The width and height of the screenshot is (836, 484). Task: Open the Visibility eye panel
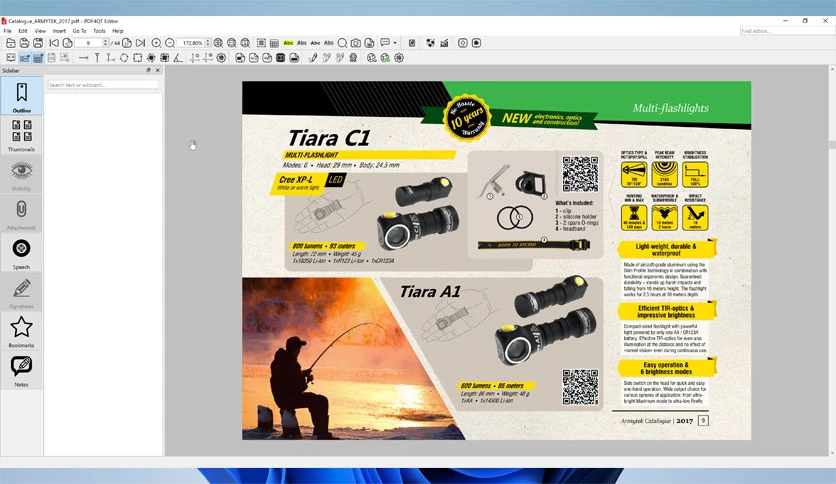point(21,174)
